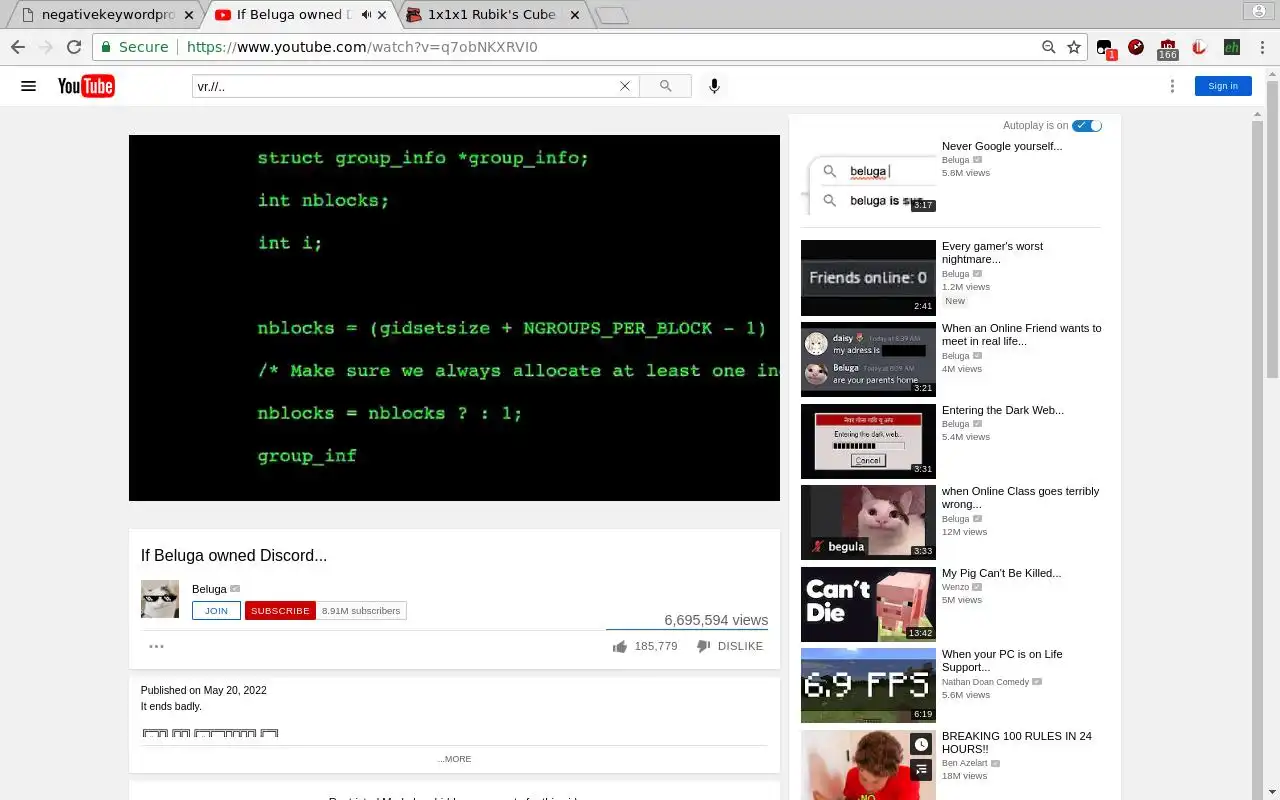
Task: Open 'Never Google yourself...' video title
Action: pos(1002,146)
